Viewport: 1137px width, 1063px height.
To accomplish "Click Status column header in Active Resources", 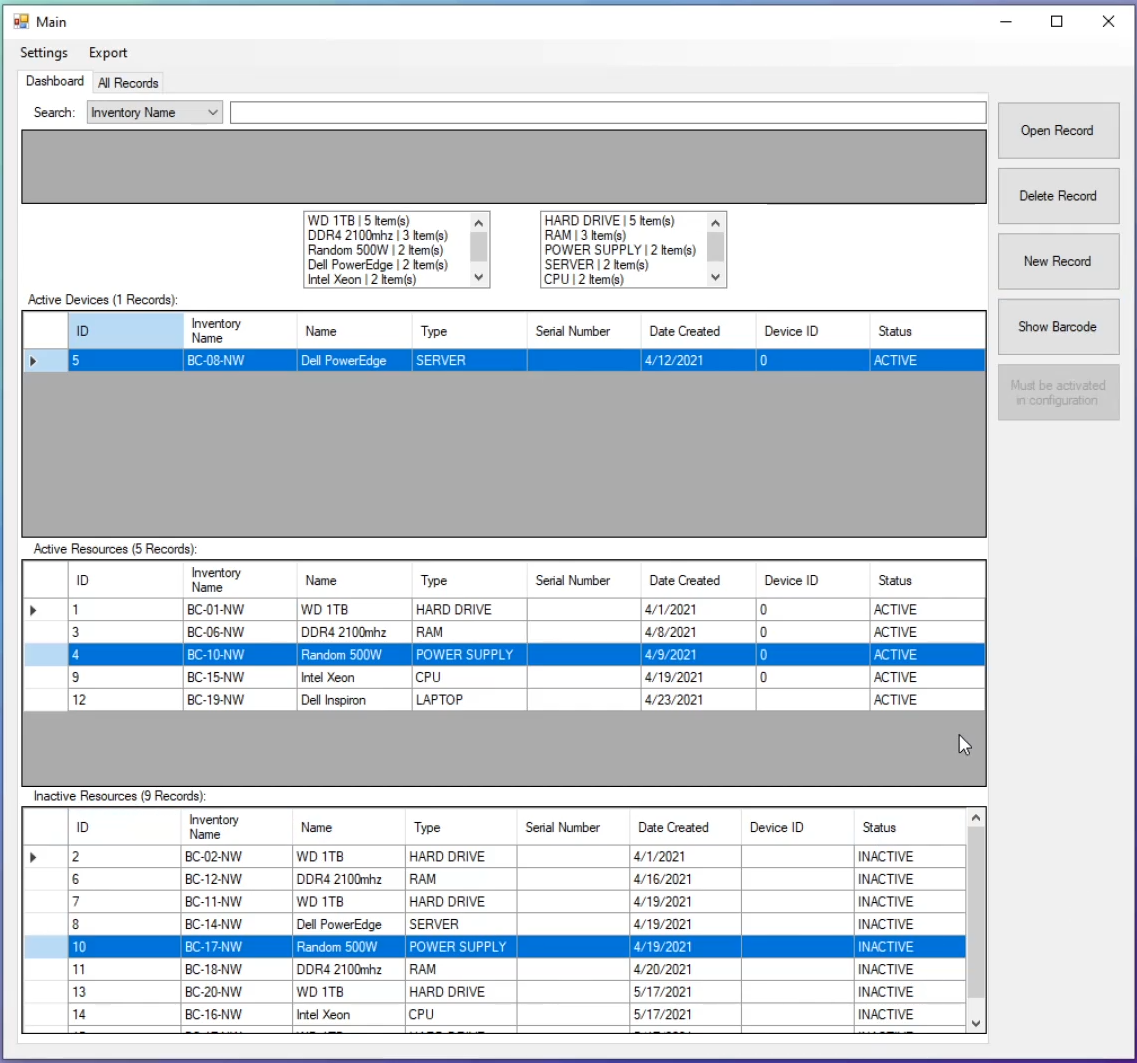I will [895, 580].
